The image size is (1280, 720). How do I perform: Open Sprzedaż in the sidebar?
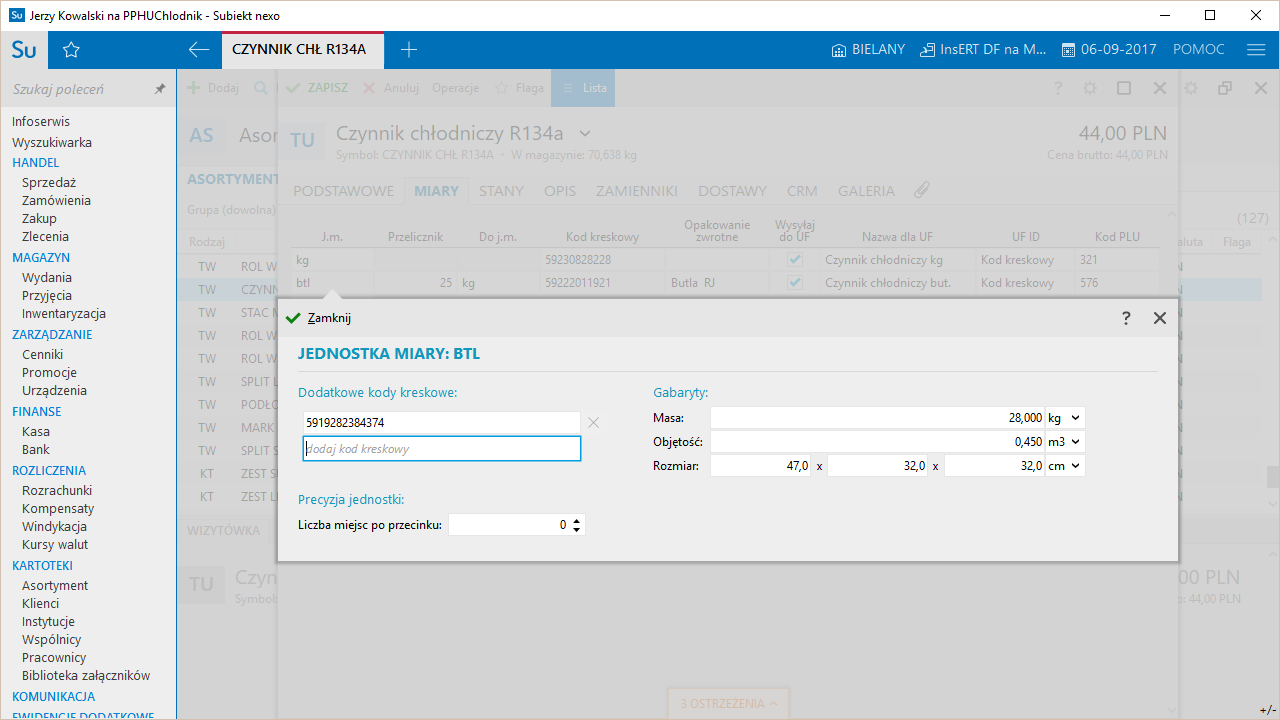click(x=49, y=183)
